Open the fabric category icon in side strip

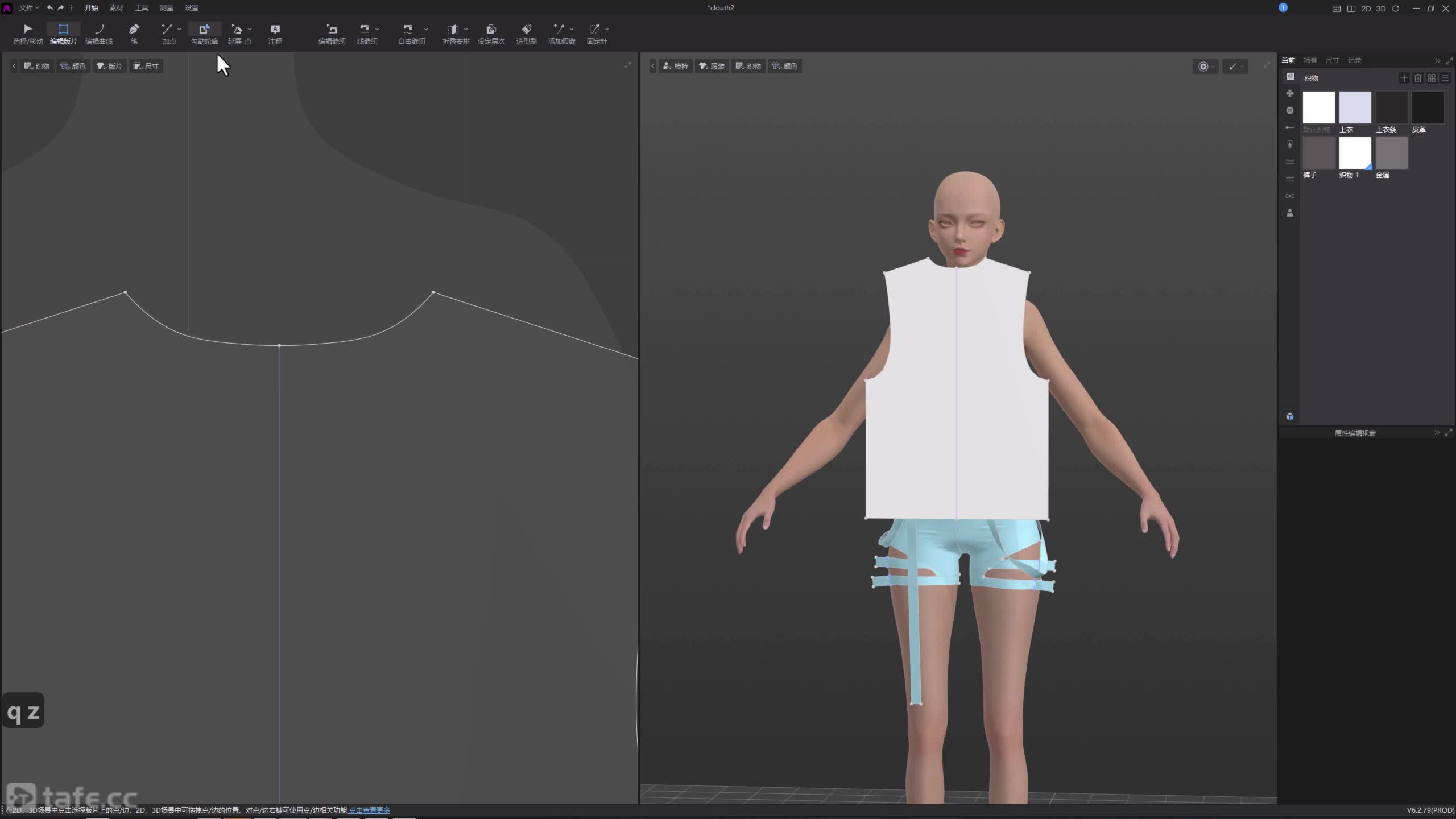tap(1290, 76)
